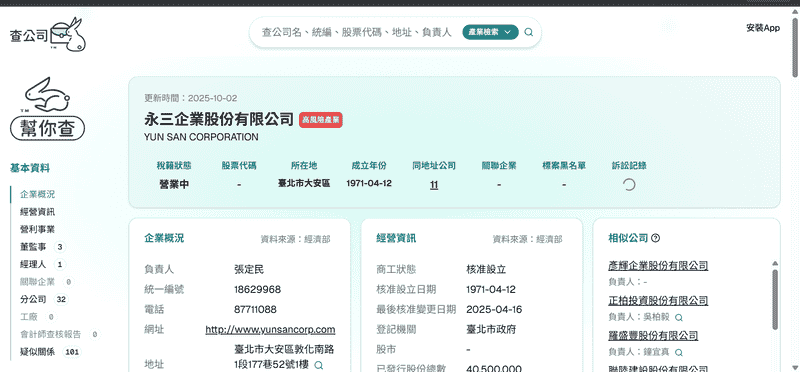Select 經理人 in sidebar

tap(33, 264)
